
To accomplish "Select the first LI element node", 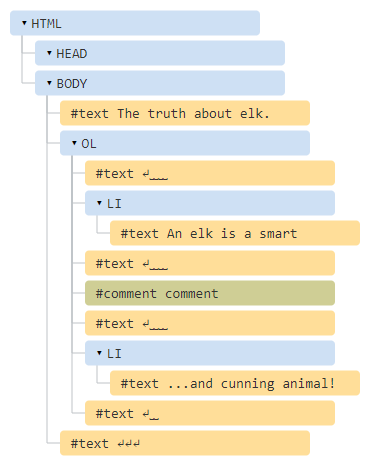I will 210,203.
